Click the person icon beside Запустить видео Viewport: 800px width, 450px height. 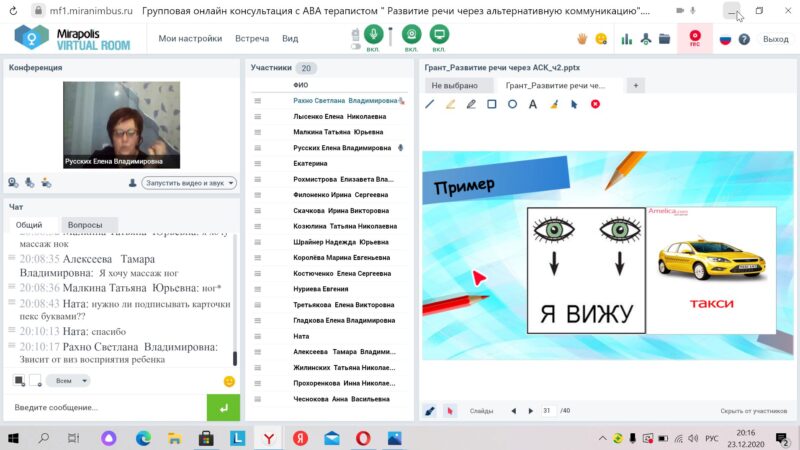tap(132, 183)
